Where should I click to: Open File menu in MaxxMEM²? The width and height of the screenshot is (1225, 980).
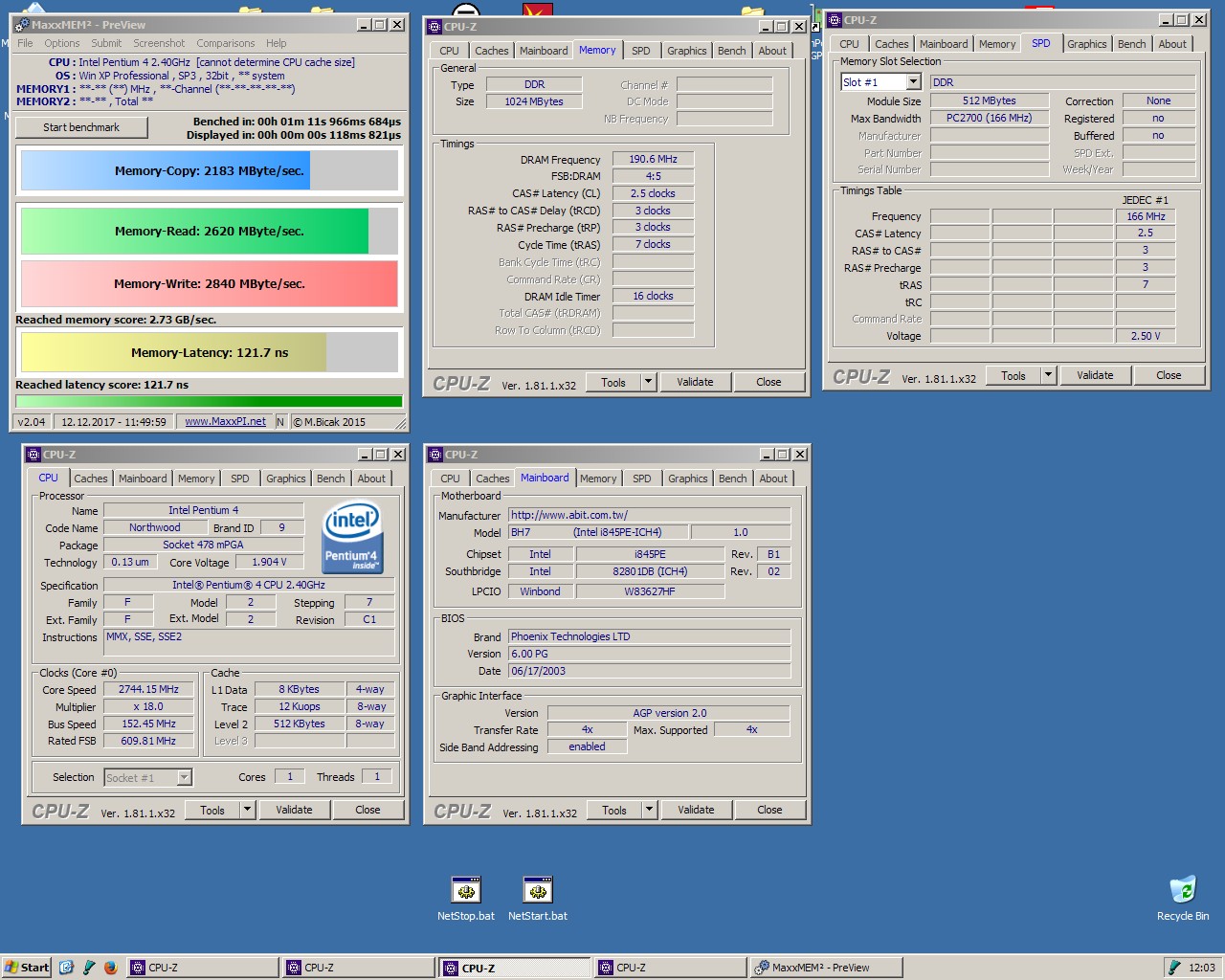[x=25, y=43]
